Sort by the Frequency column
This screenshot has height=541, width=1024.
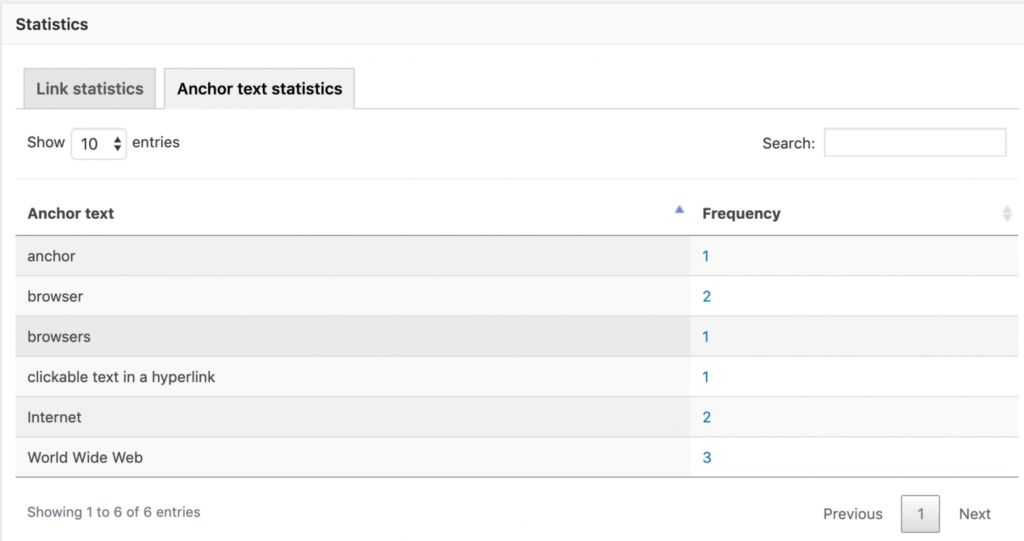point(854,214)
